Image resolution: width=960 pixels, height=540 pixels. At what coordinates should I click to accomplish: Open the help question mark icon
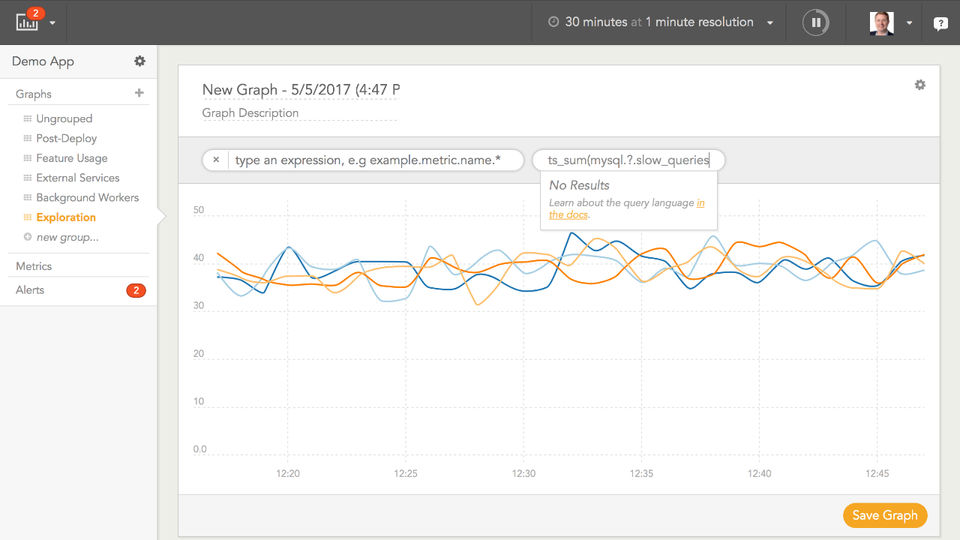click(940, 23)
